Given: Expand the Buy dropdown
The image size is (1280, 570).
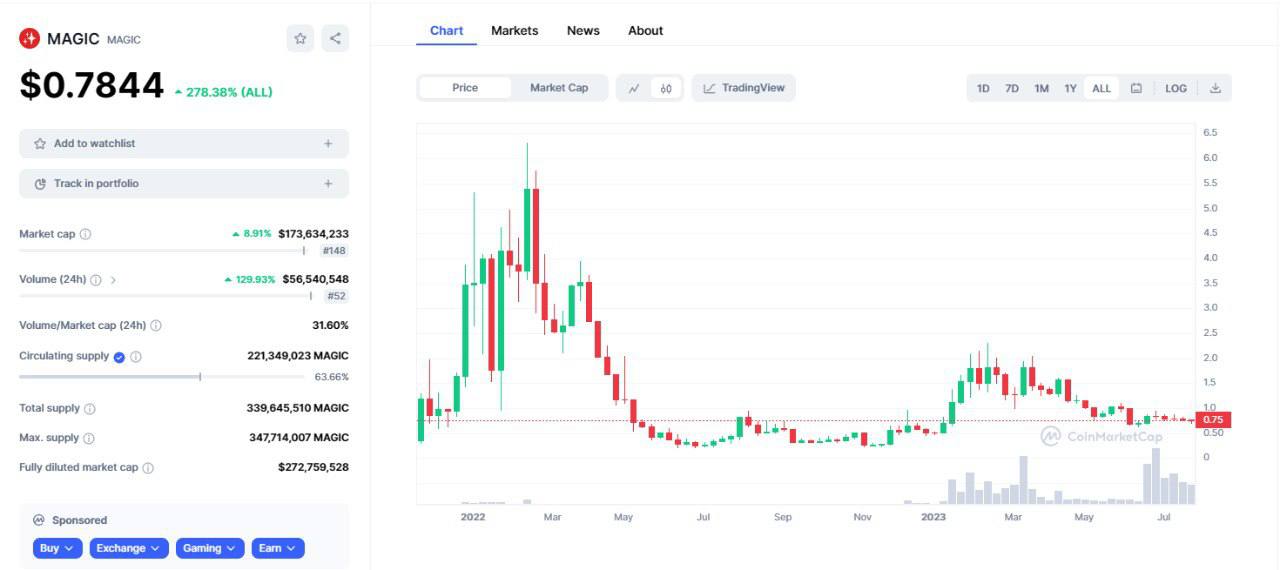Looking at the screenshot, I should [x=59, y=548].
